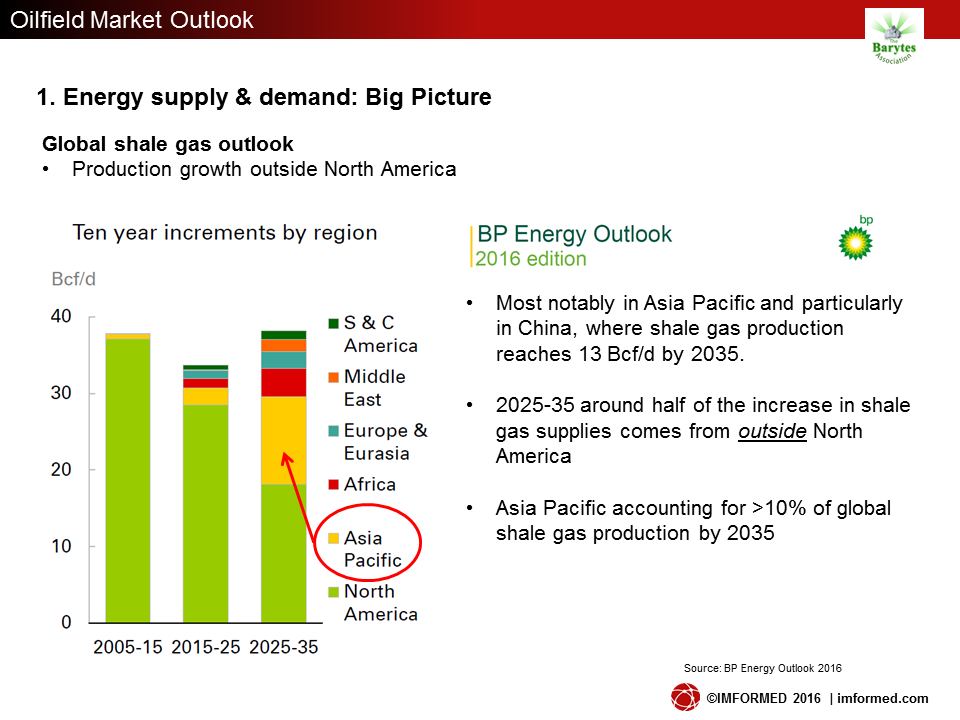Click the 2005-15 North America green bar
960x720 pixels.
tap(128, 481)
